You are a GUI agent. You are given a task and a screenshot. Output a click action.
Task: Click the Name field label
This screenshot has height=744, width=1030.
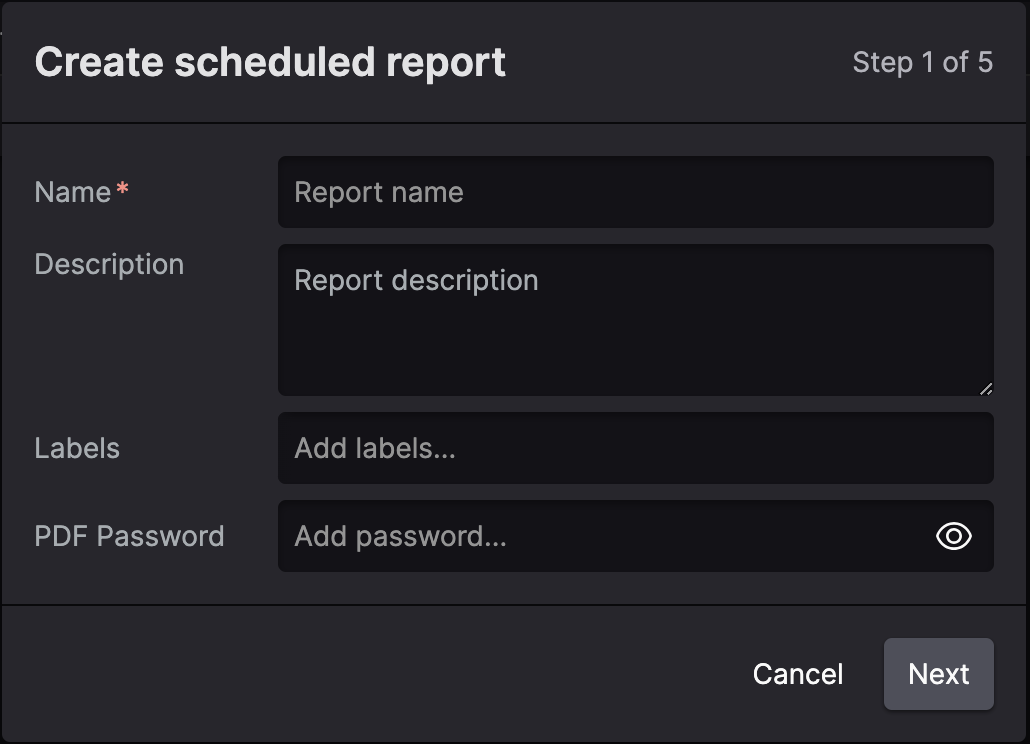pos(72,192)
